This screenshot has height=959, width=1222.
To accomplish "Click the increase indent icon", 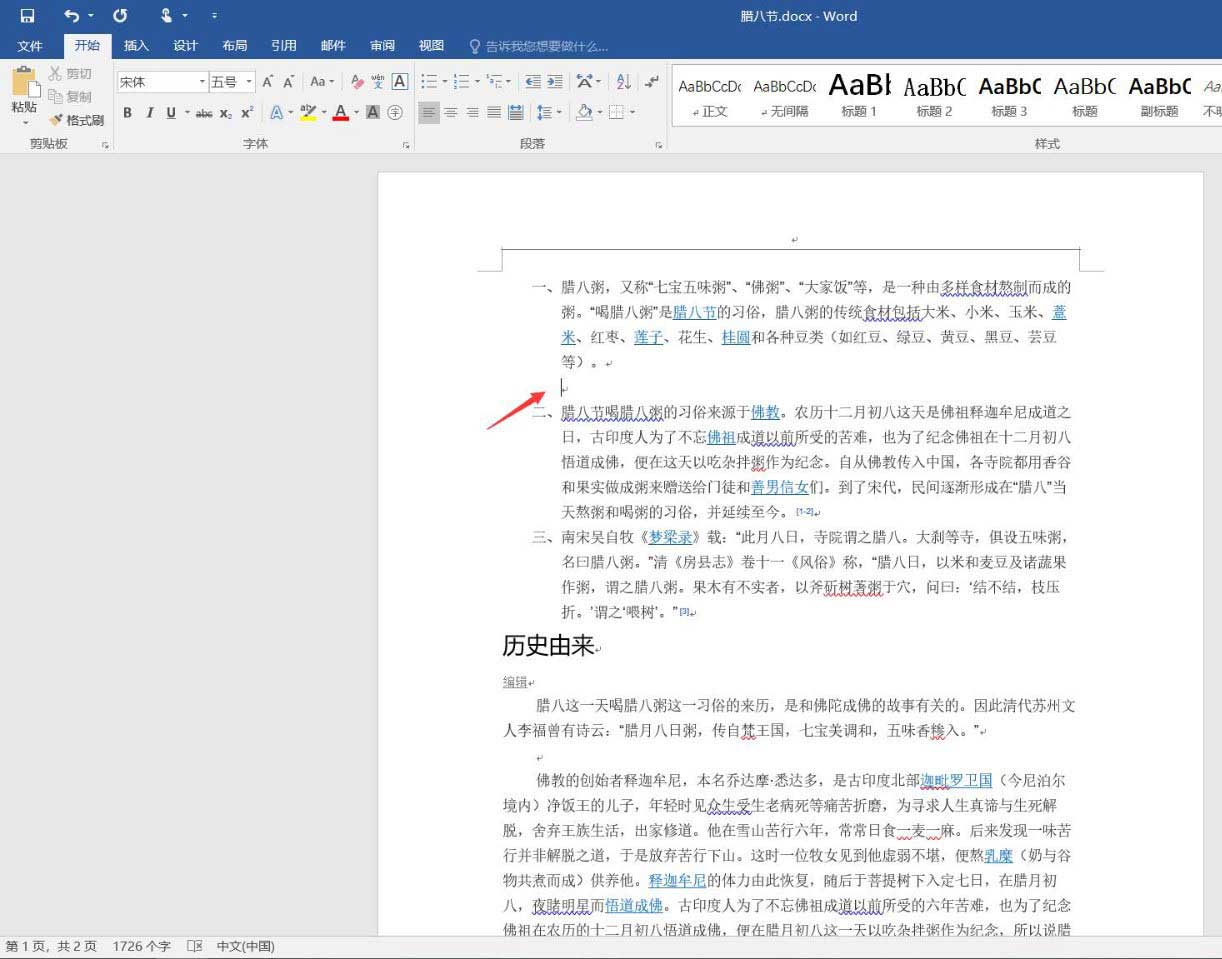I will [555, 82].
